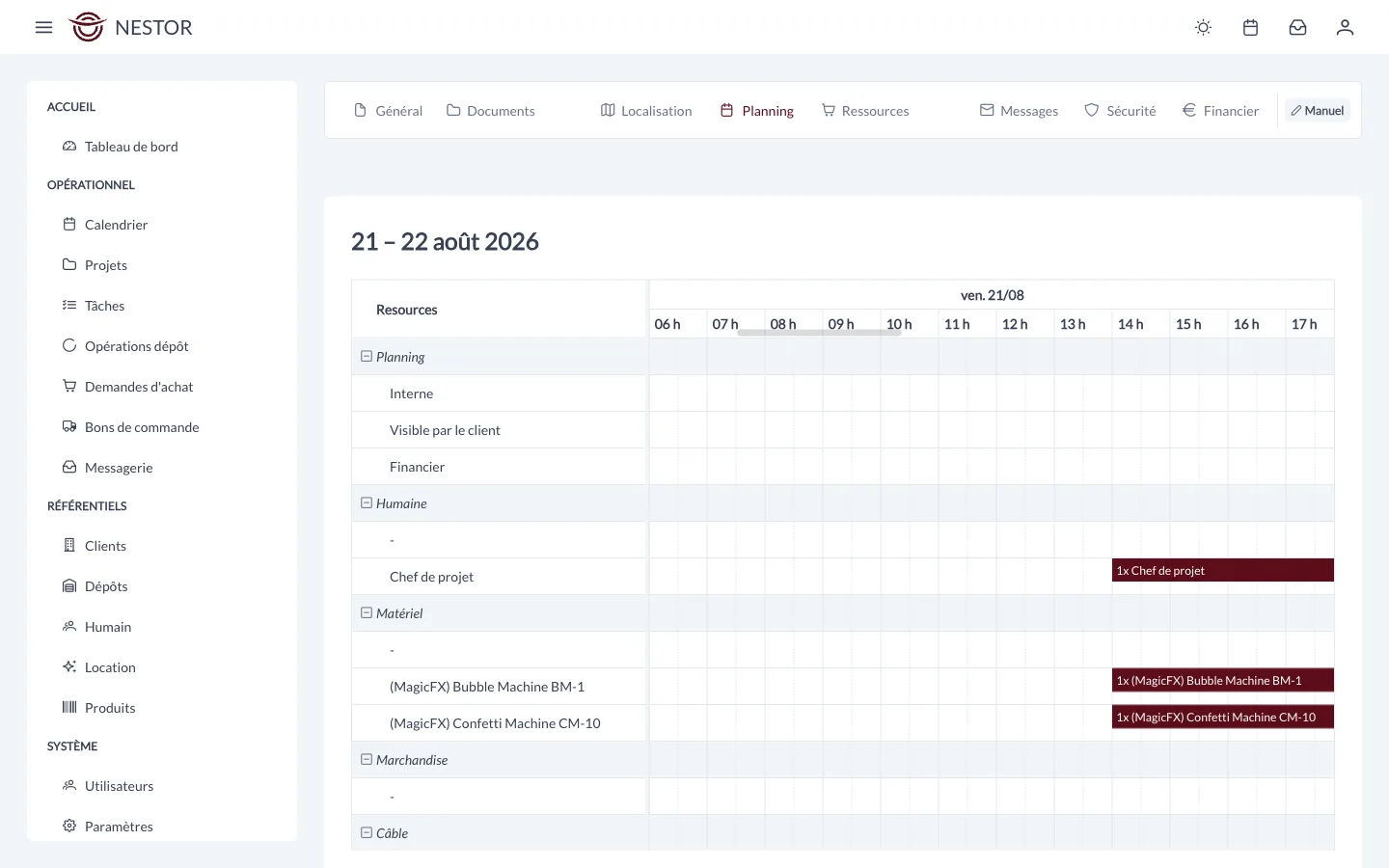Viewport: 1389px width, 868px height.
Task: Click the Clients building icon
Action: 69,545
